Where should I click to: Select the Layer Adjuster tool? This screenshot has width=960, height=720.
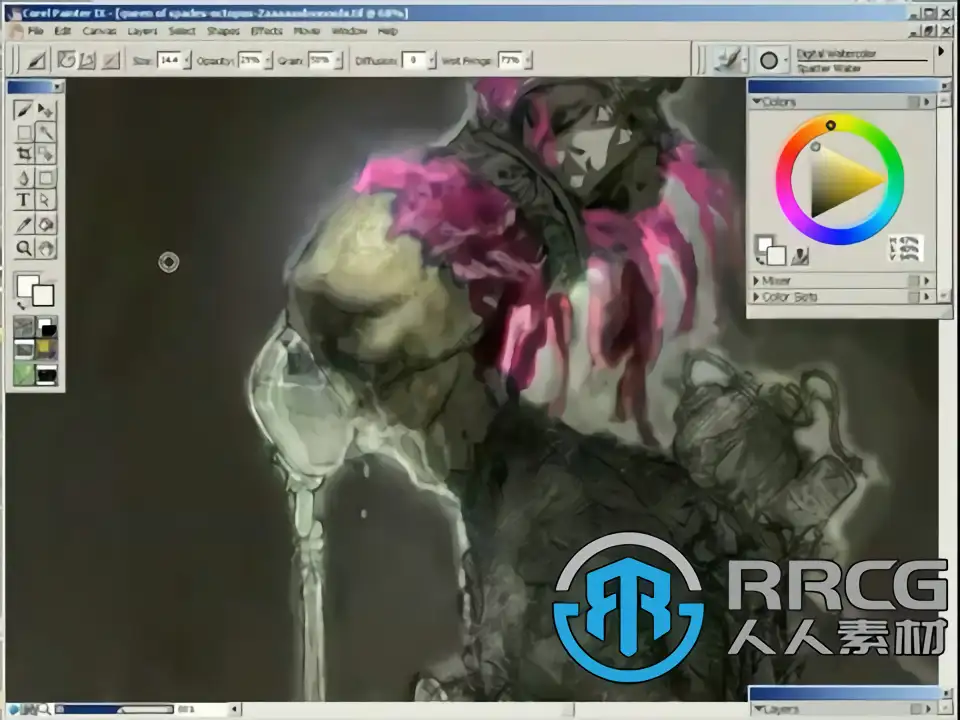tap(45, 110)
